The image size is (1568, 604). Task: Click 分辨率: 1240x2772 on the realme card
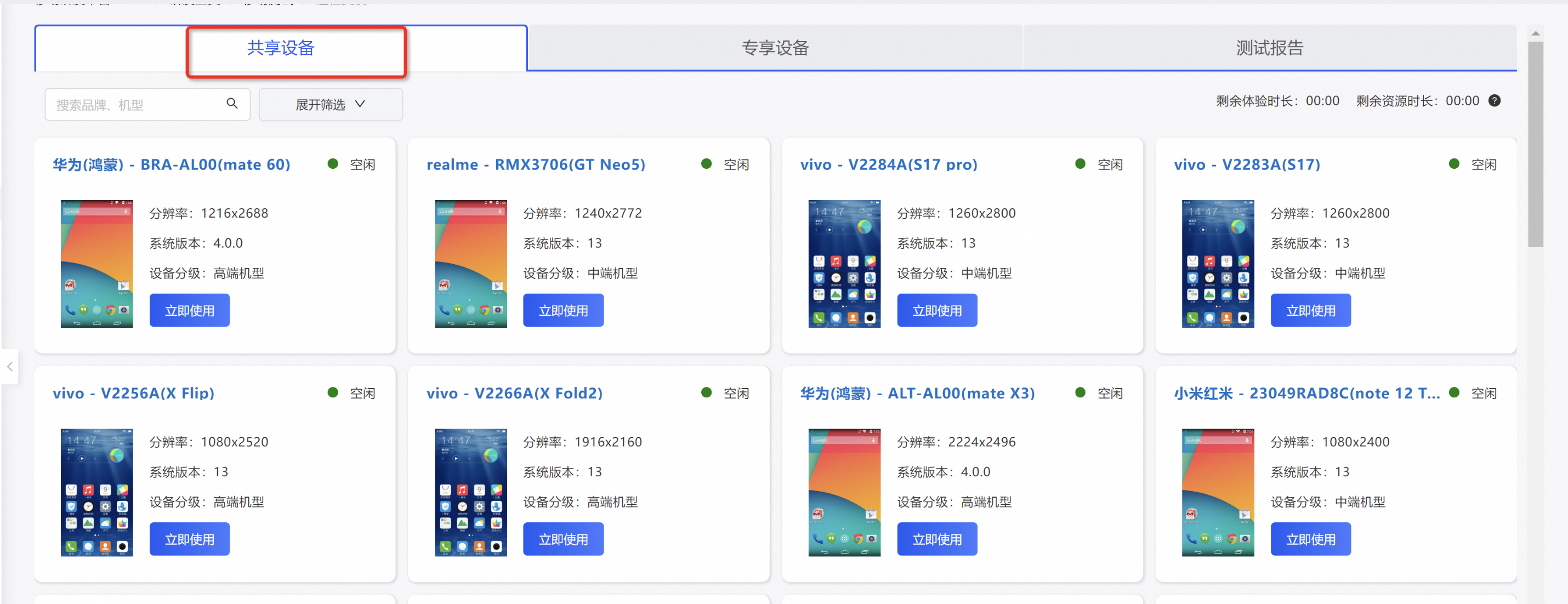pos(583,213)
